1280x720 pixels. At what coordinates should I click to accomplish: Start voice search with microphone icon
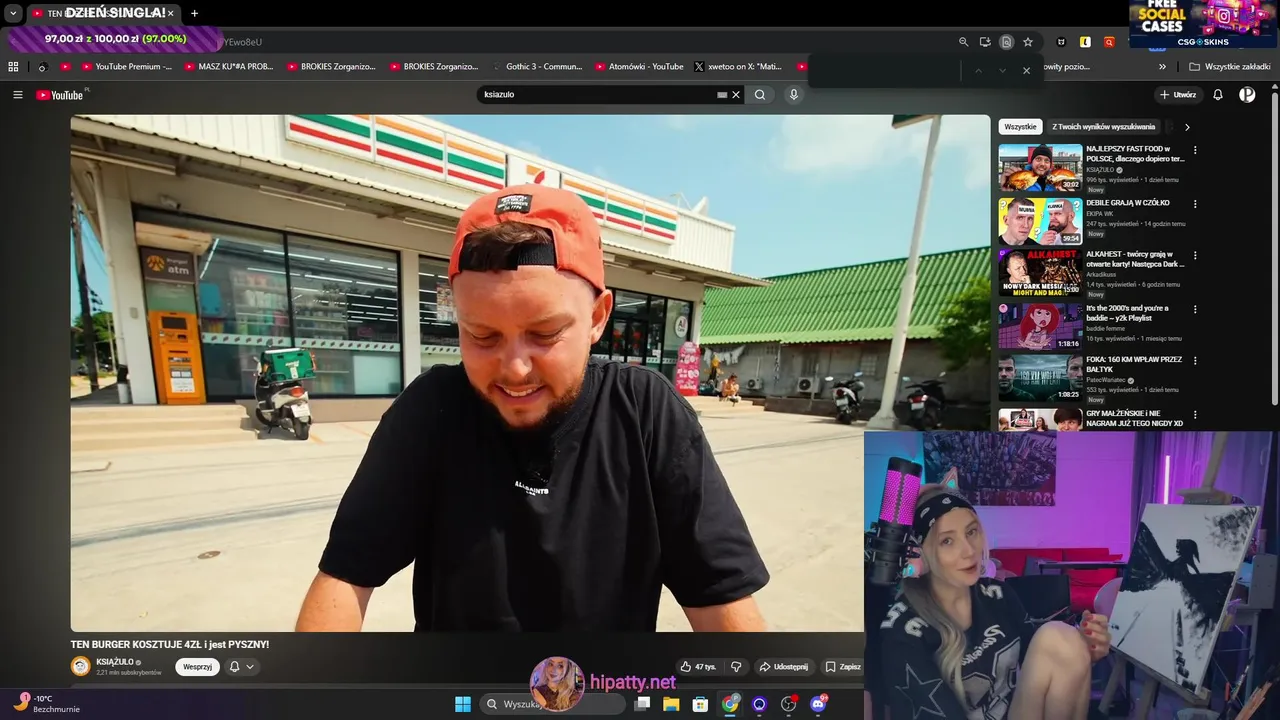[x=794, y=95]
